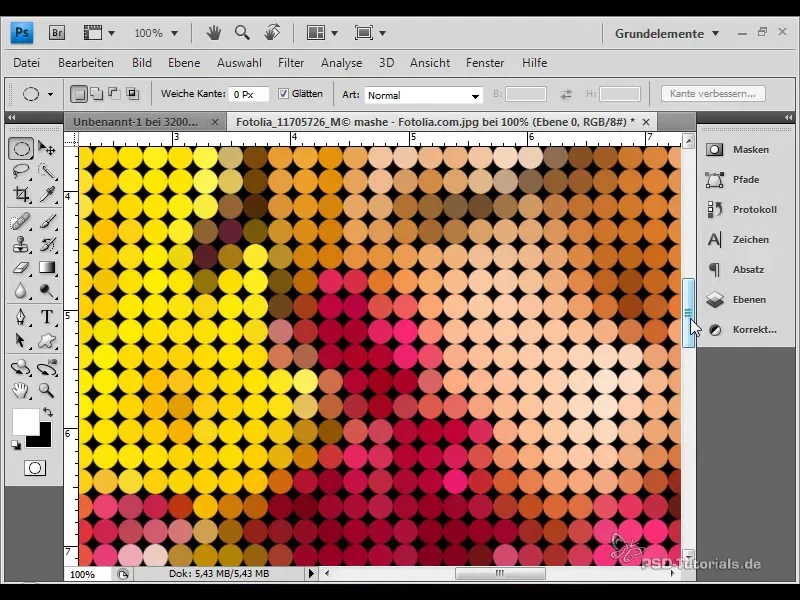
Task: Open the Ebene menu
Action: [x=184, y=63]
